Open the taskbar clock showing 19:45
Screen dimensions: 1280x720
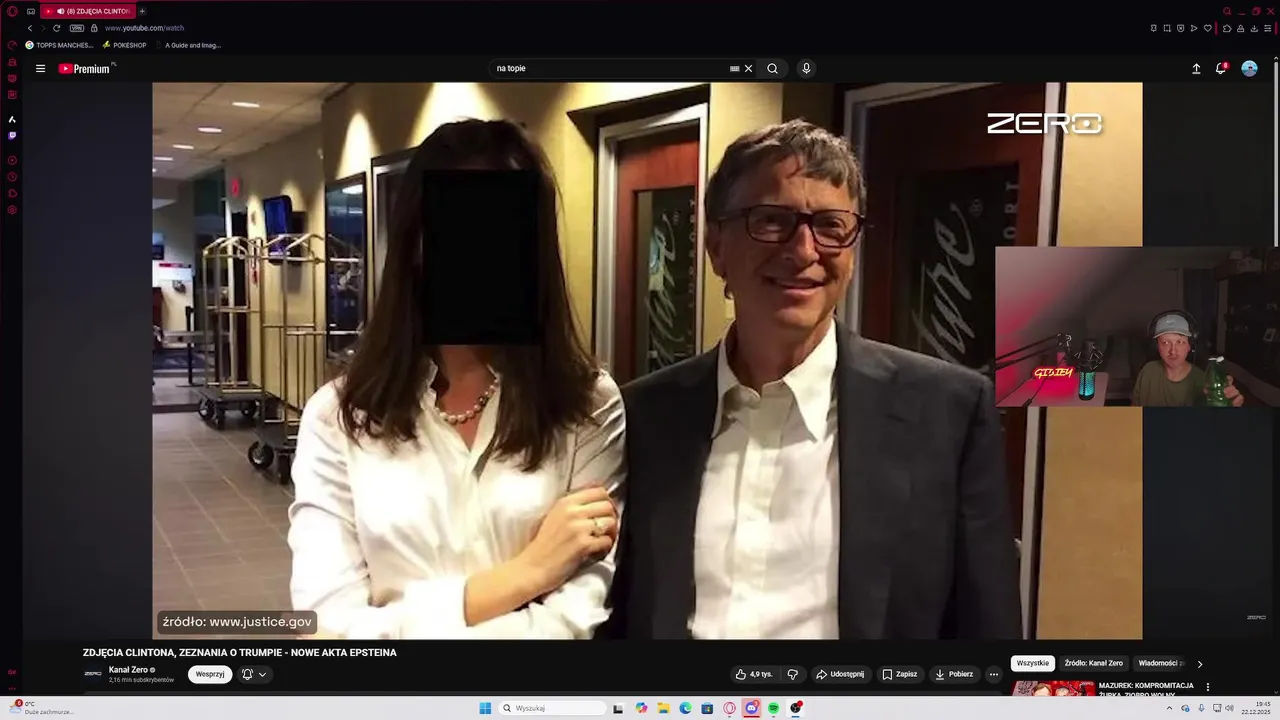(1255, 708)
